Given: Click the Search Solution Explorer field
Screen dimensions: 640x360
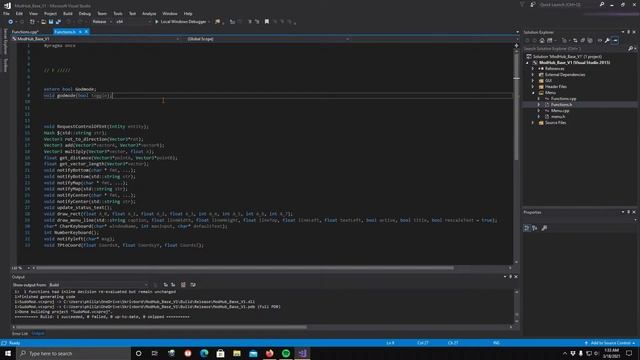Looking at the screenshot, I should 576,49.
